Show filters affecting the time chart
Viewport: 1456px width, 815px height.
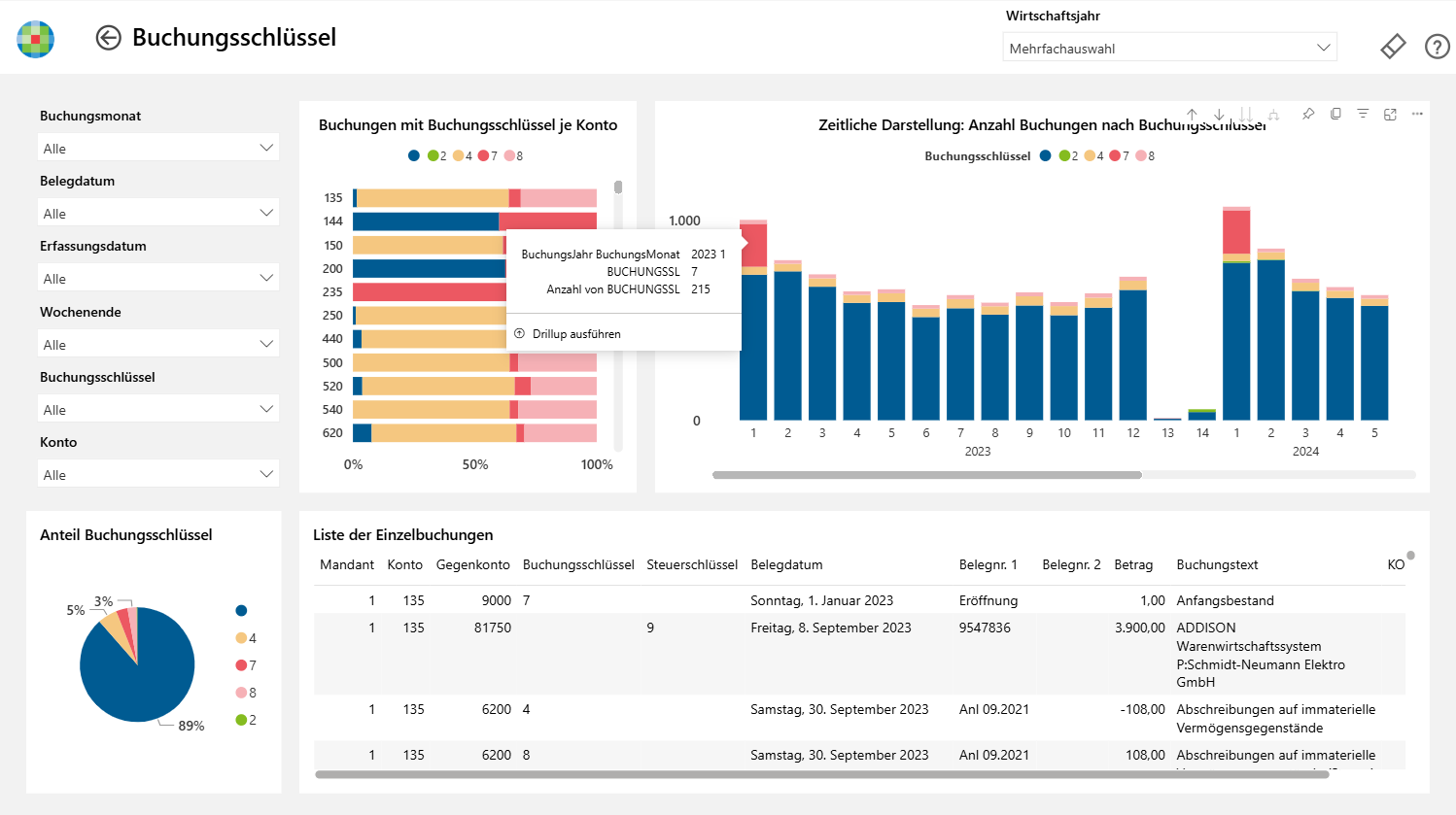[x=1363, y=115]
